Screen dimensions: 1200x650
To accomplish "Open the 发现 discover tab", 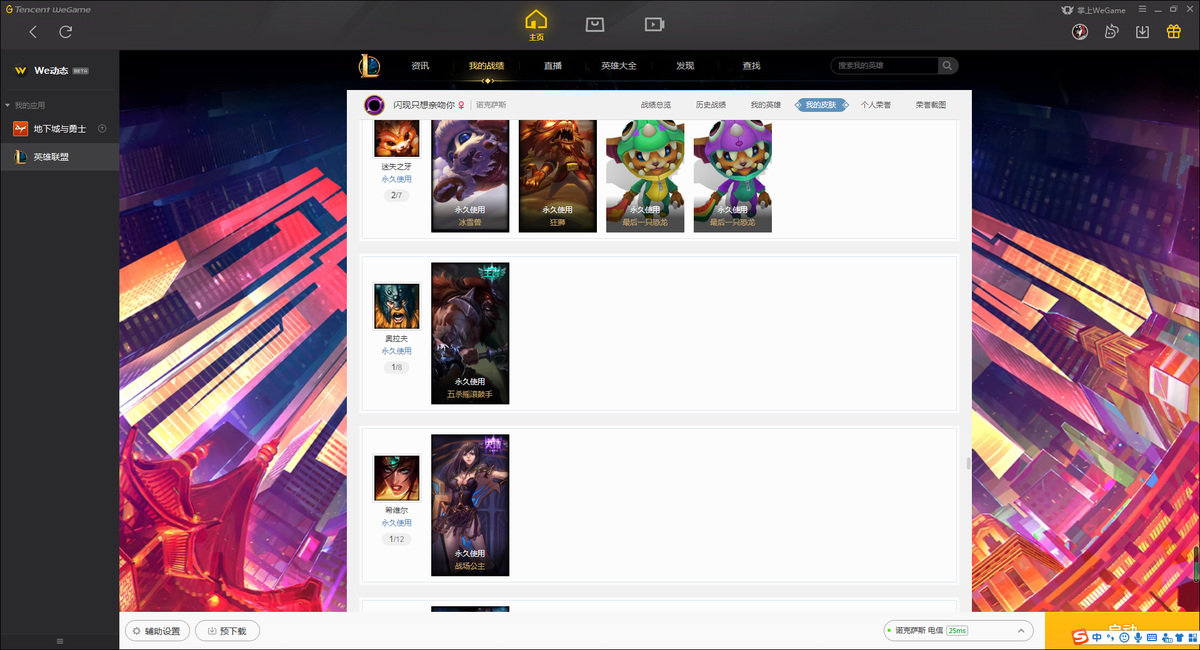I will 685,66.
